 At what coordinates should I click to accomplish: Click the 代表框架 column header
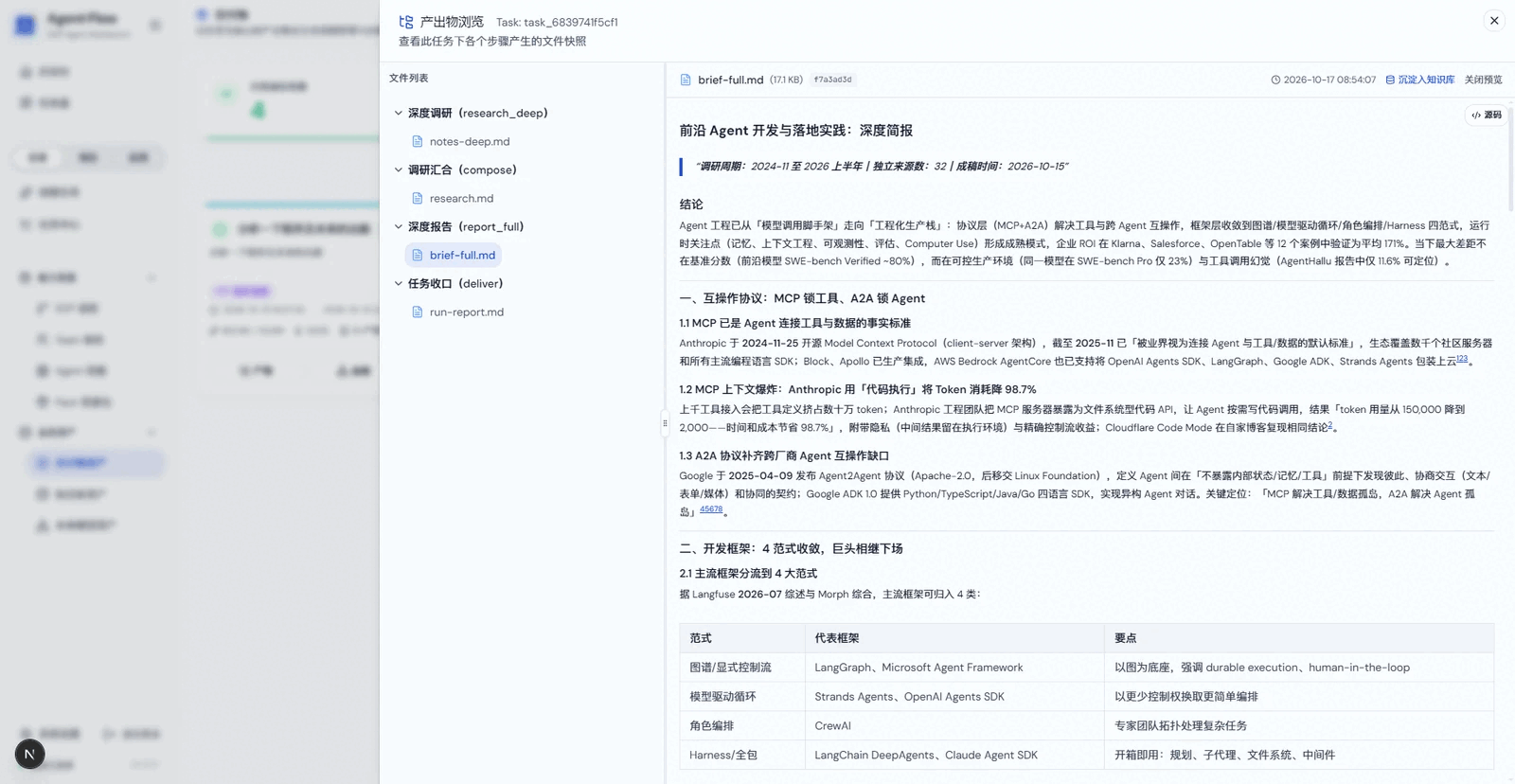(954, 638)
